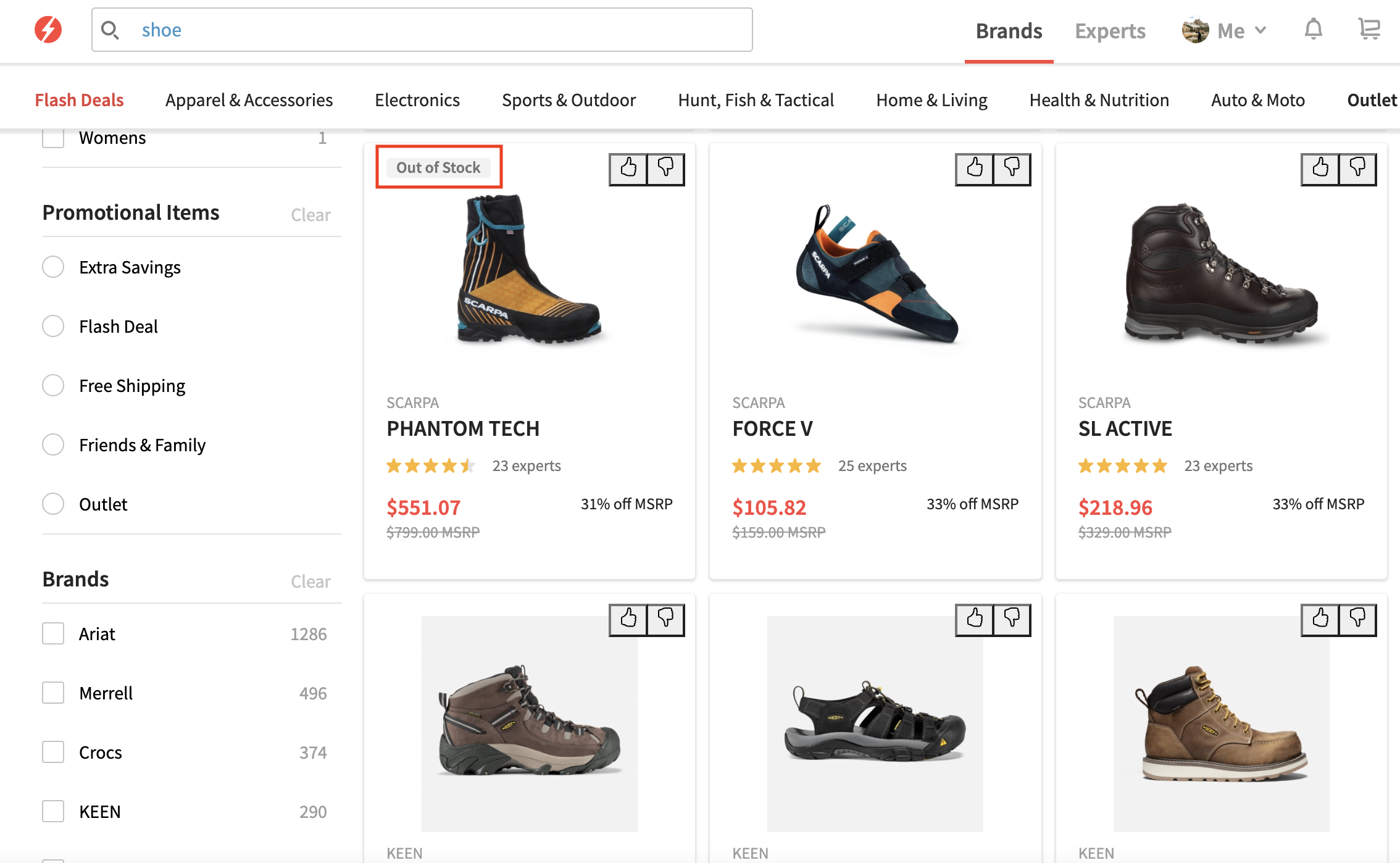This screenshot has width=1400, height=863.
Task: Open the Outlet category in navigation bar
Action: point(1372,100)
